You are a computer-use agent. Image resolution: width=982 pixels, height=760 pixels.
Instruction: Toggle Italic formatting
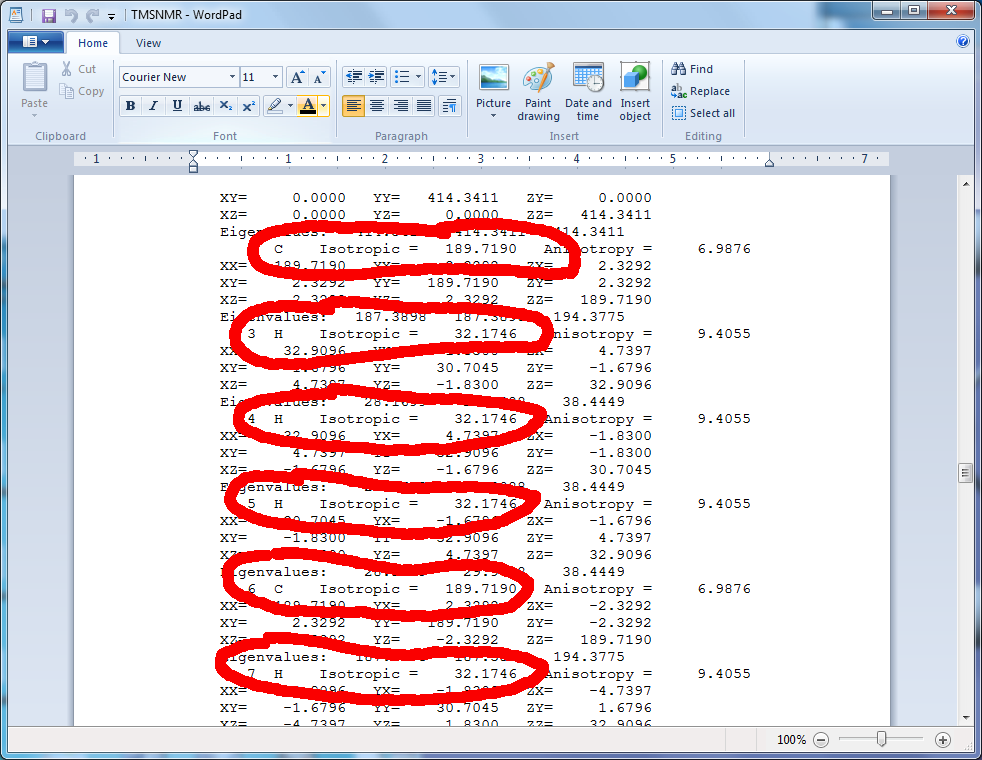pos(153,106)
